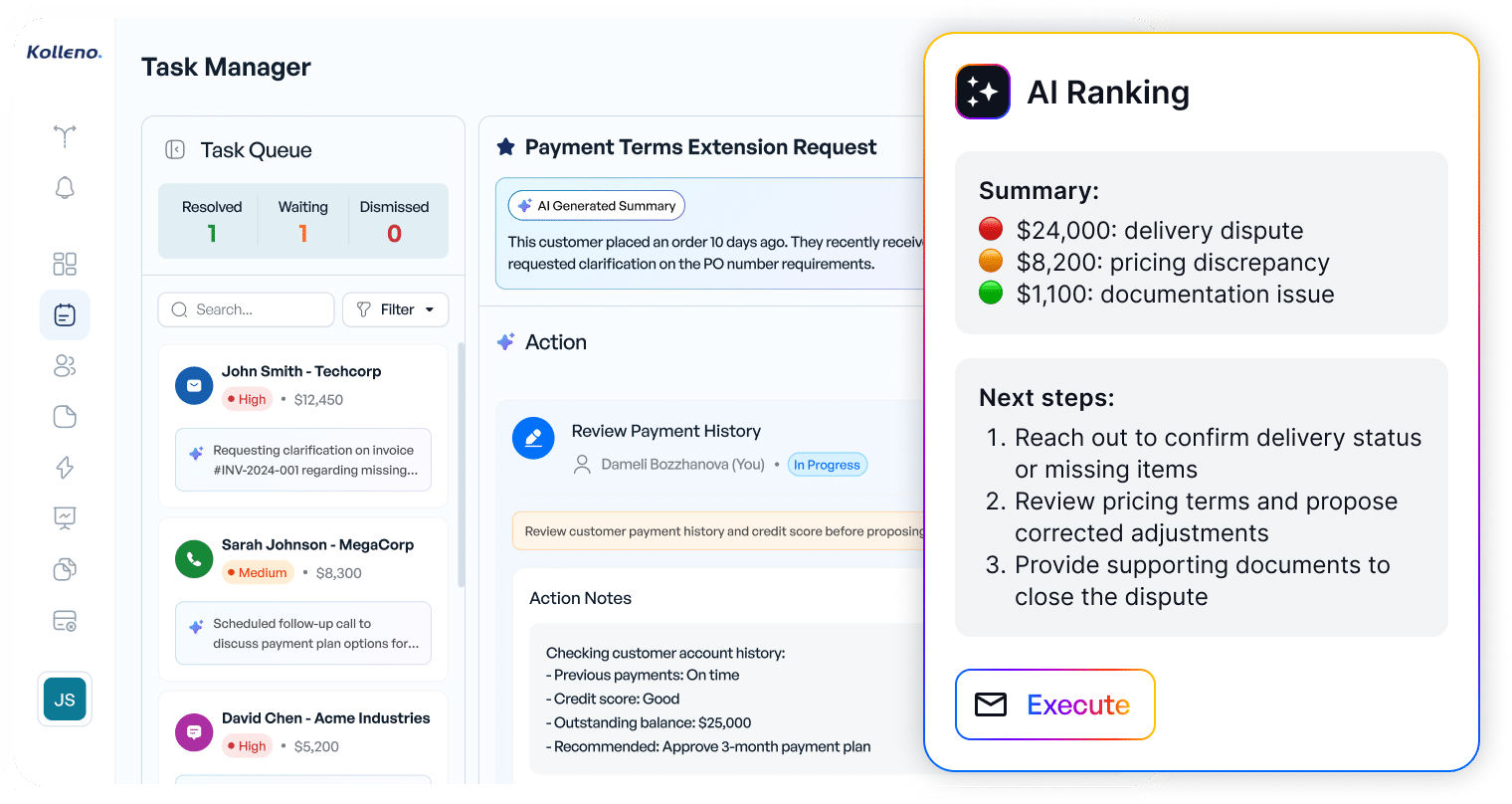This screenshot has width=1512, height=804.
Task: Click the workflow branch icon in the sidebar
Action: [x=65, y=135]
